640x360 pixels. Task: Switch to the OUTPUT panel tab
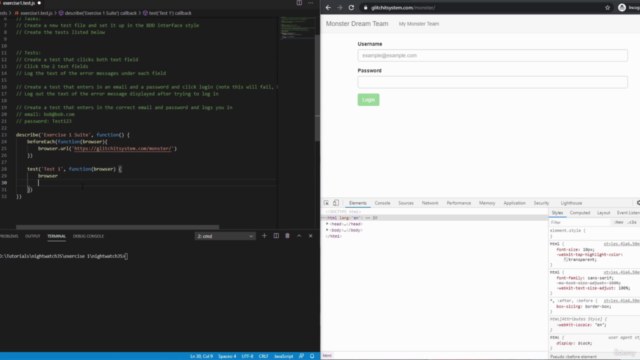[33, 236]
